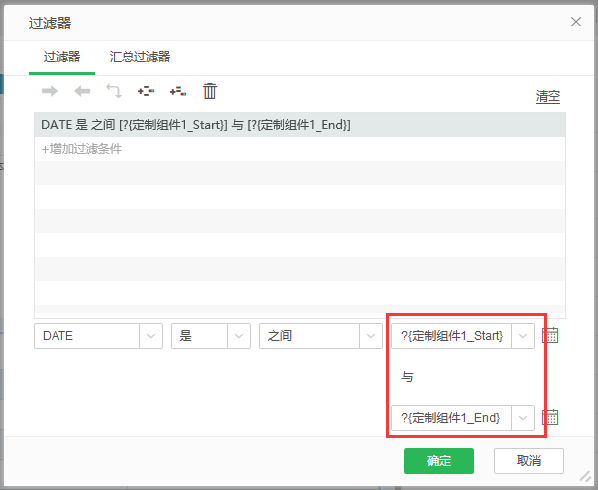Click the toggle and/or arrow icon
Viewport: 598px width, 490px height.
click(114, 91)
